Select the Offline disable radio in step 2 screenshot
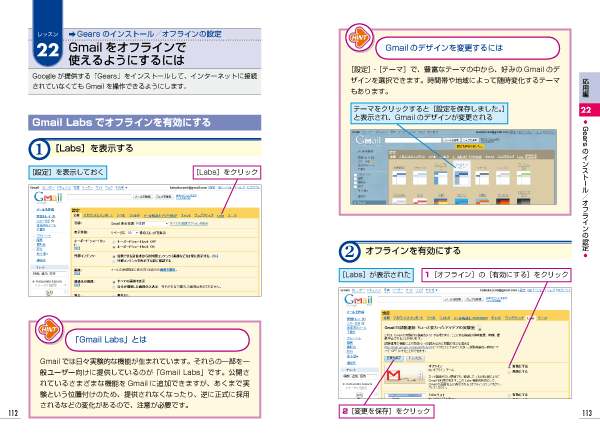This screenshot has width=600, height=447. click(x=509, y=372)
